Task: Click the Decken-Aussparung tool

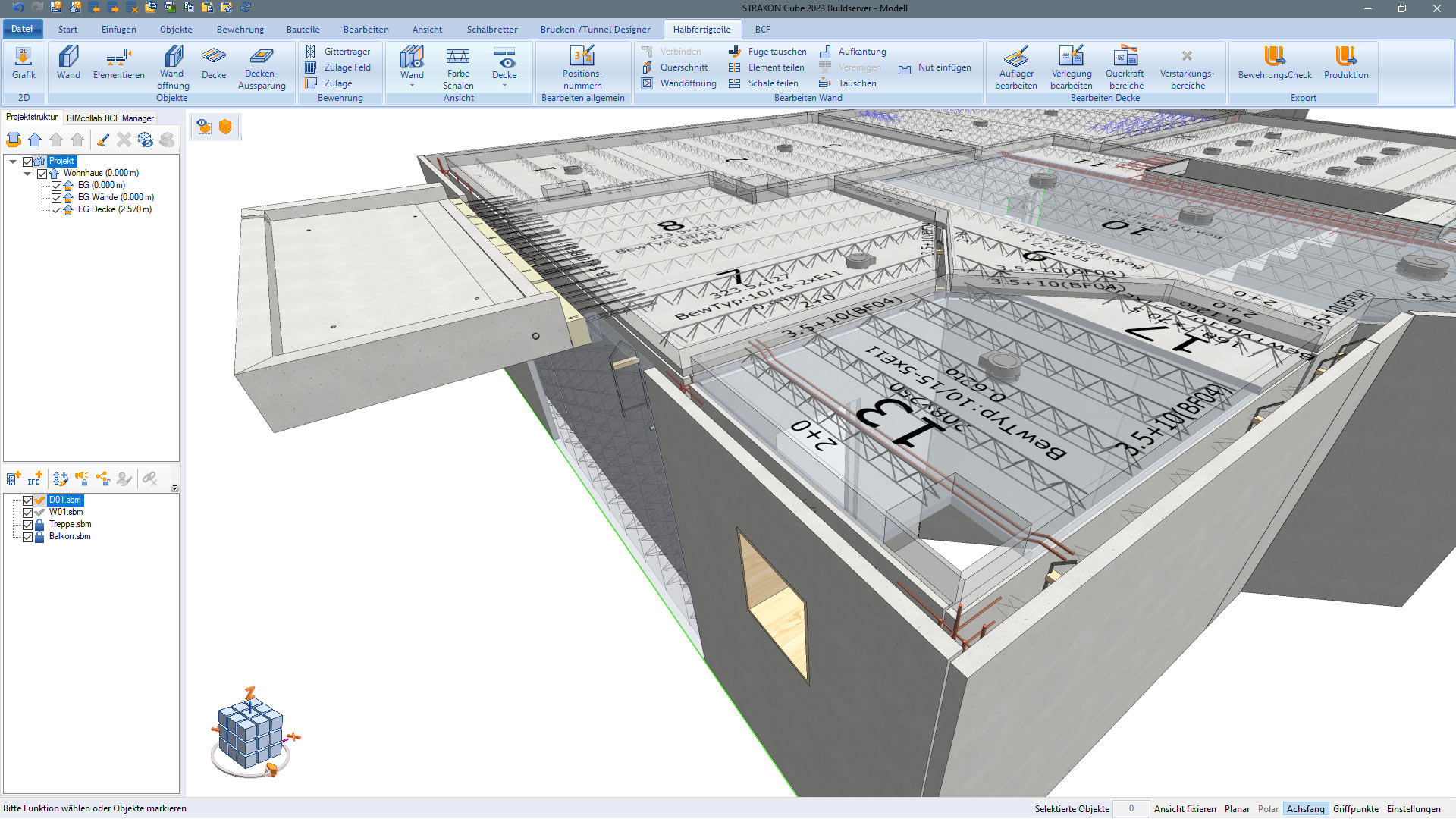Action: [262, 67]
